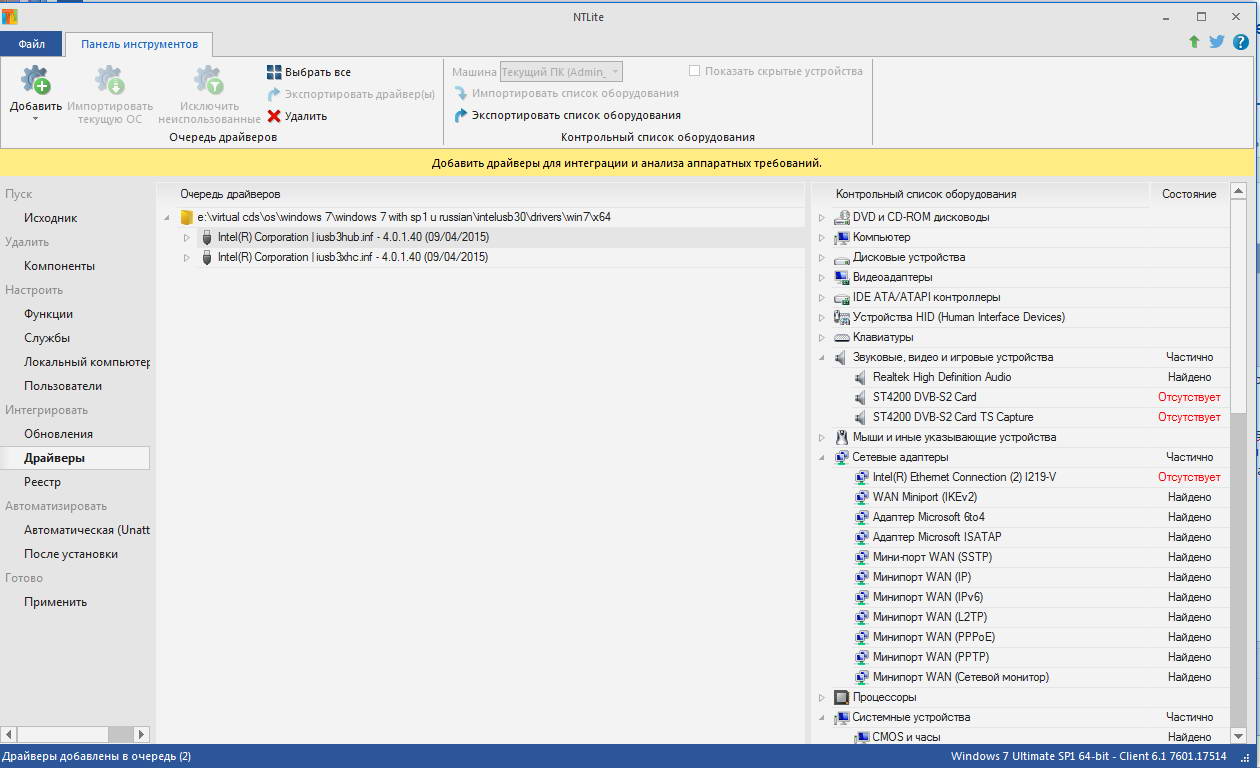Open Реестр page in sidebar
This screenshot has width=1260, height=768.
[43, 482]
